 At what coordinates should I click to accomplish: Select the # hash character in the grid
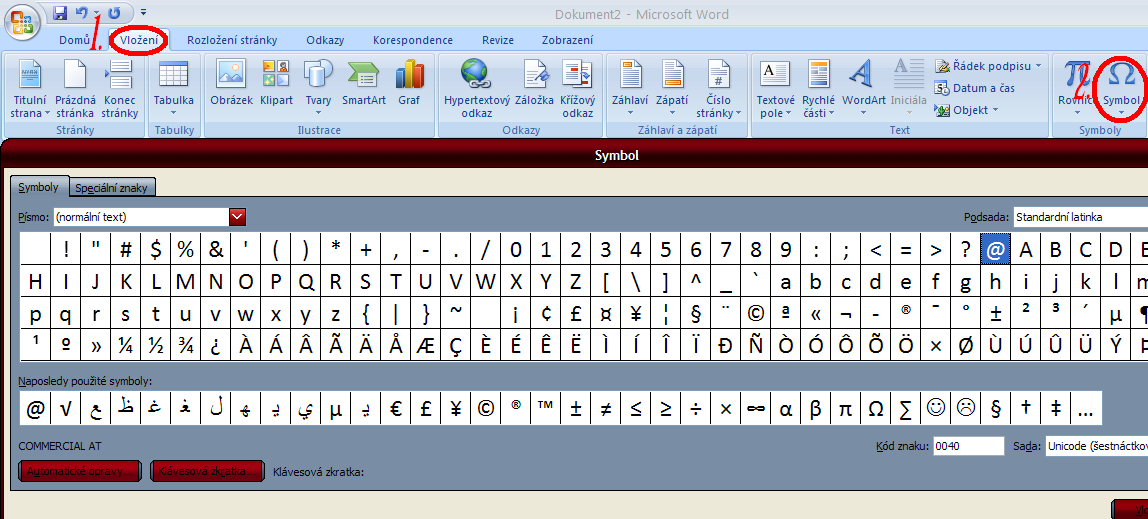(125, 249)
